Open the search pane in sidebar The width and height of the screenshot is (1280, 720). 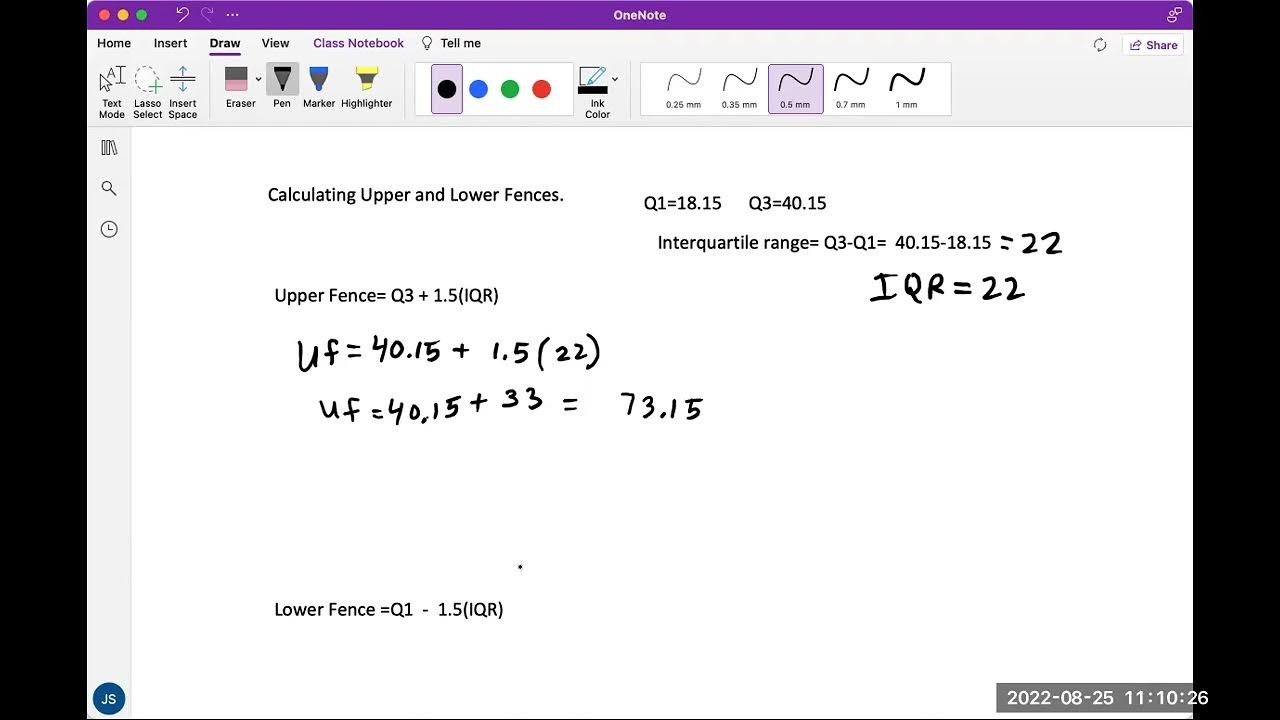click(109, 188)
